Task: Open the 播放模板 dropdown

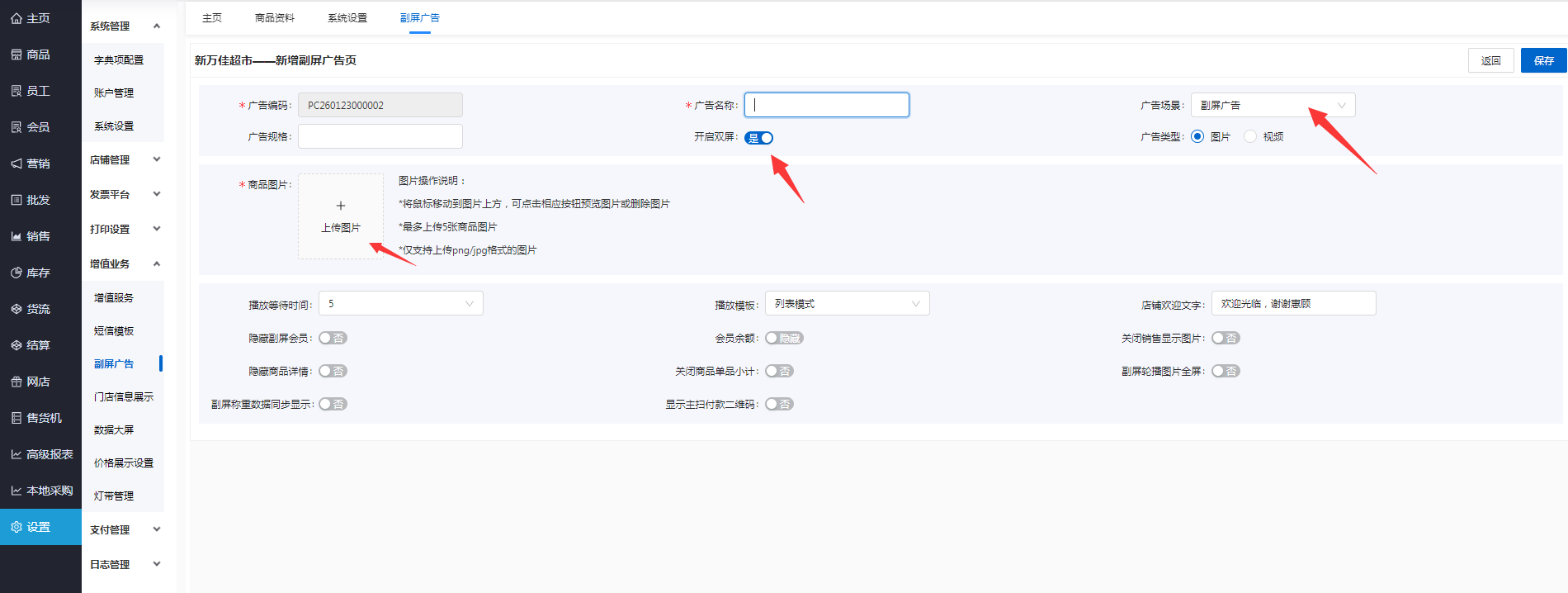Action: pyautogui.click(x=847, y=304)
